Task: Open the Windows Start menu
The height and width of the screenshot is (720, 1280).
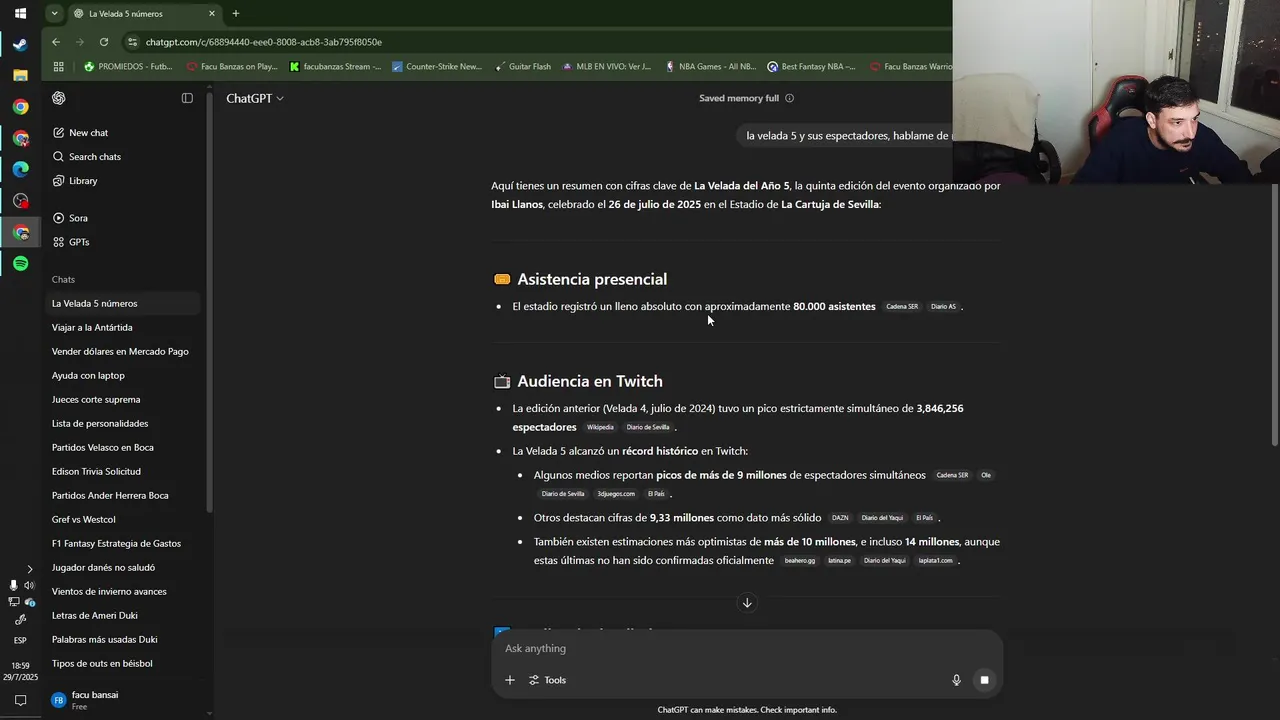Action: [x=20, y=13]
